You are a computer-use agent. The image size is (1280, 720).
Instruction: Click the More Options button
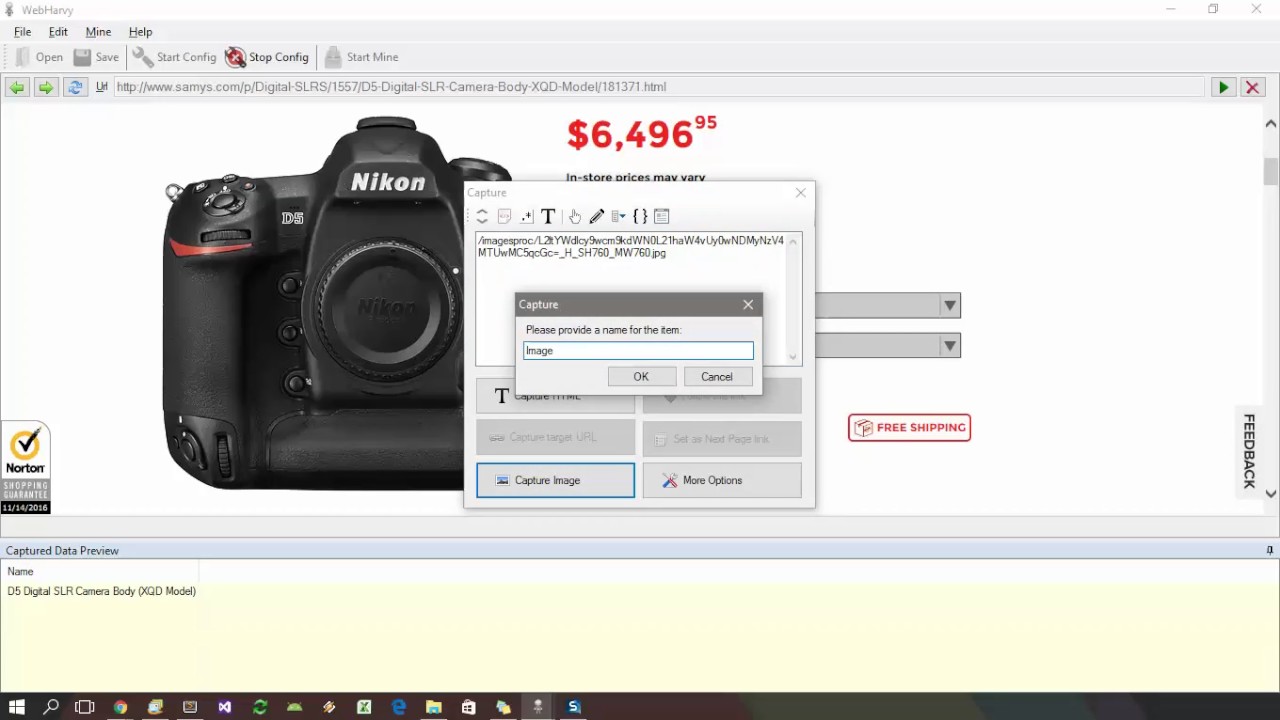722,480
